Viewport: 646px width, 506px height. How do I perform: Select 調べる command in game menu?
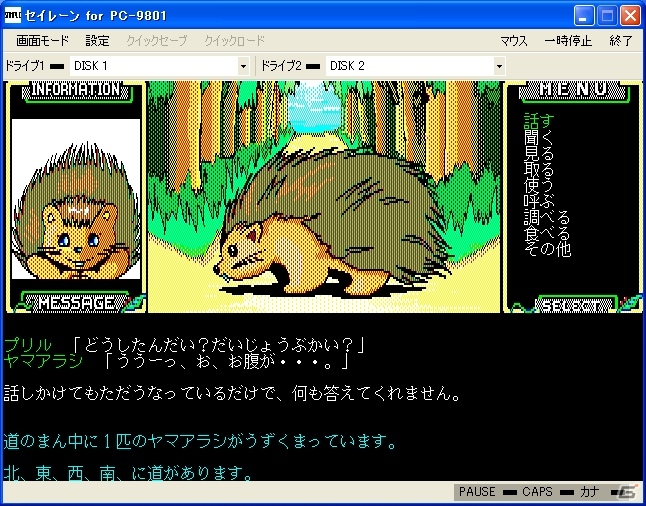[x=547, y=217]
